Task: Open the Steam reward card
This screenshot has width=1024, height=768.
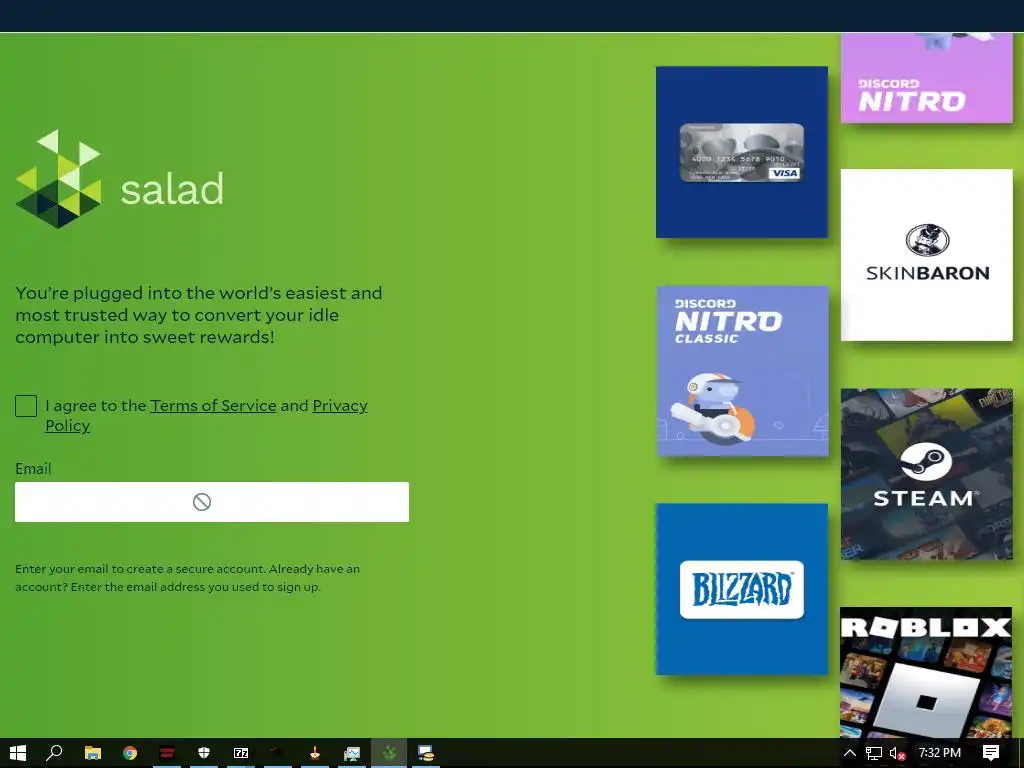Action: [x=927, y=474]
